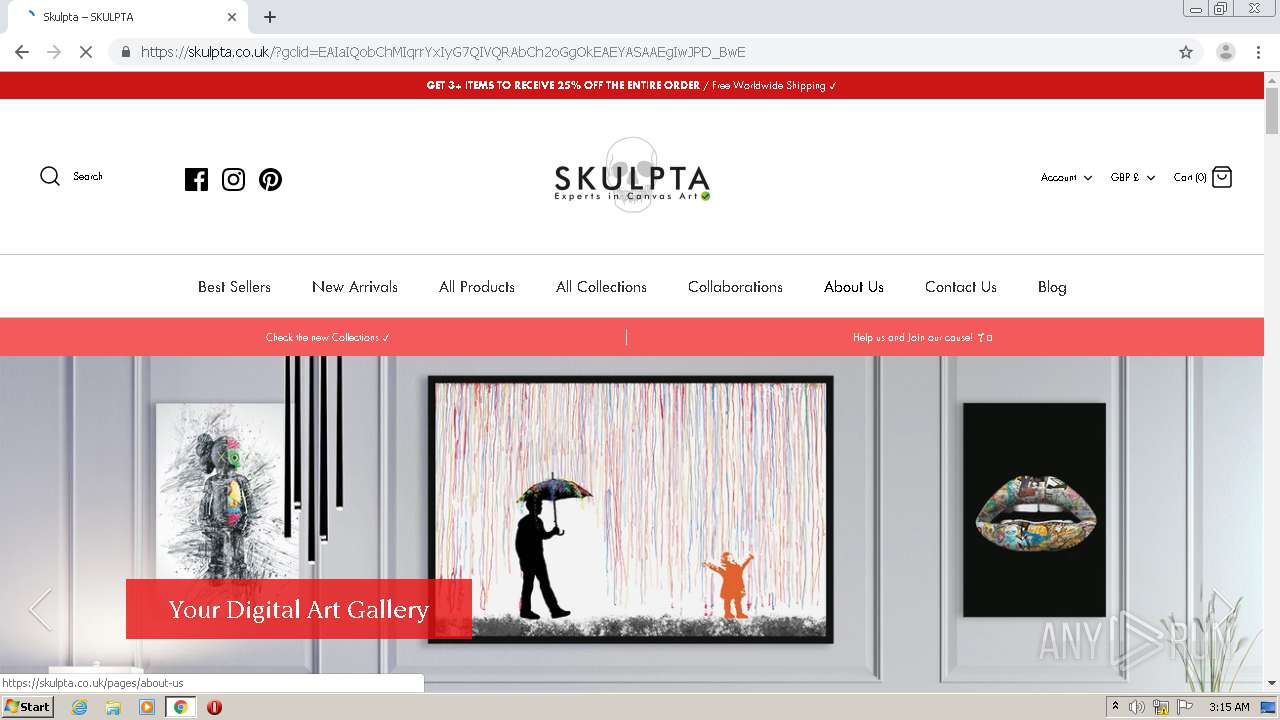This screenshot has width=1280, height=720.
Task: View site security padlock info
Action: coord(125,52)
